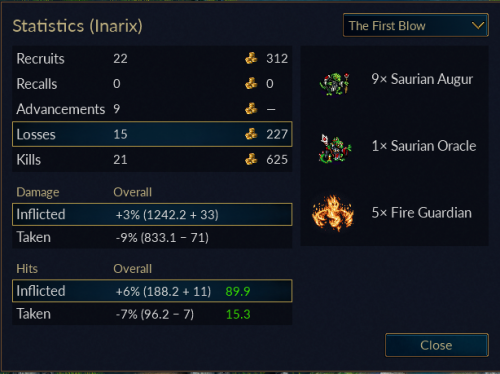Image resolution: width=500 pixels, height=374 pixels.
Task: Click the gold coins icon in Advancements row
Action: coord(251,109)
